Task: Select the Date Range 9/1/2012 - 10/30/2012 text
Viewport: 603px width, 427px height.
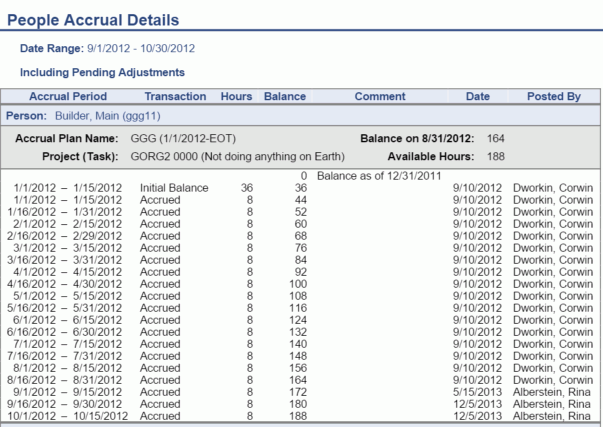Action: pyautogui.click(x=107, y=48)
